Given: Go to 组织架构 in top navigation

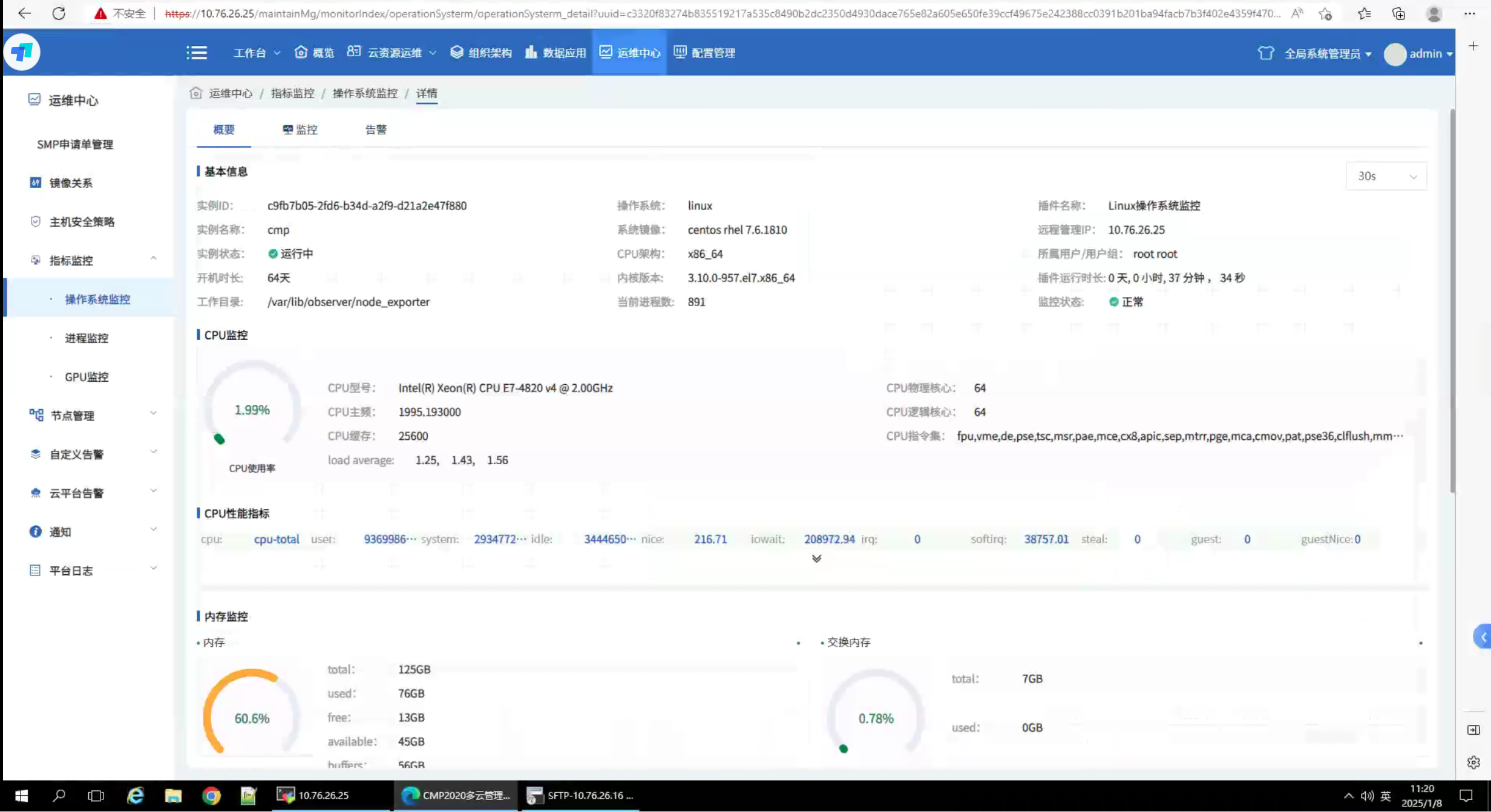Looking at the screenshot, I should [481, 53].
